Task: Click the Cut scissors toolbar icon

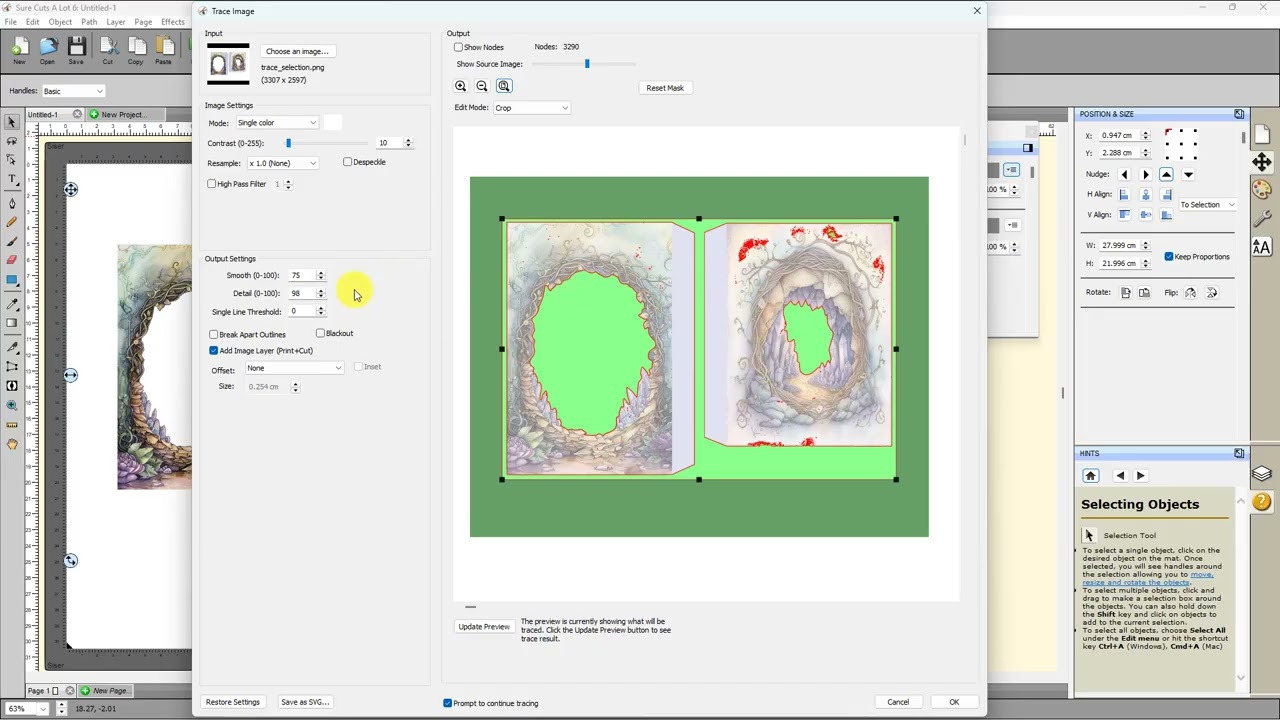Action: [x=107, y=50]
